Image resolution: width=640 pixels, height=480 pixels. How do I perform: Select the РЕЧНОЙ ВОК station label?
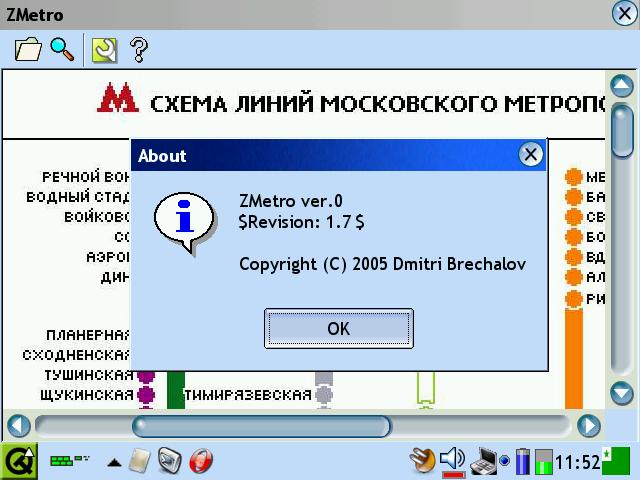[86, 177]
